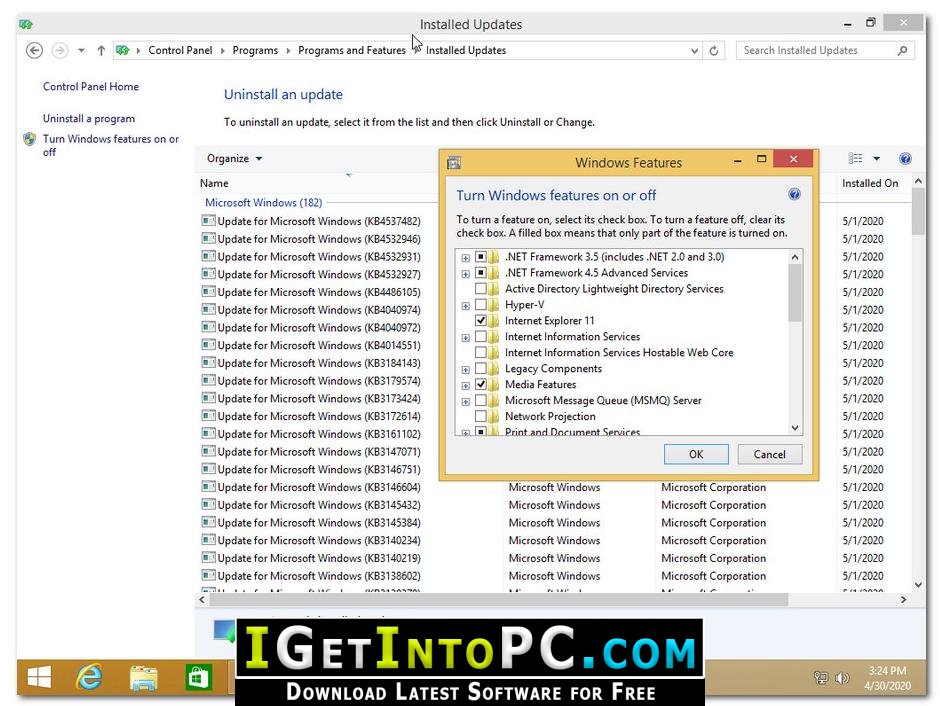This screenshot has height=706, width=940.
Task: Click the Internet Explorer 11 folder icon
Action: 495,321
